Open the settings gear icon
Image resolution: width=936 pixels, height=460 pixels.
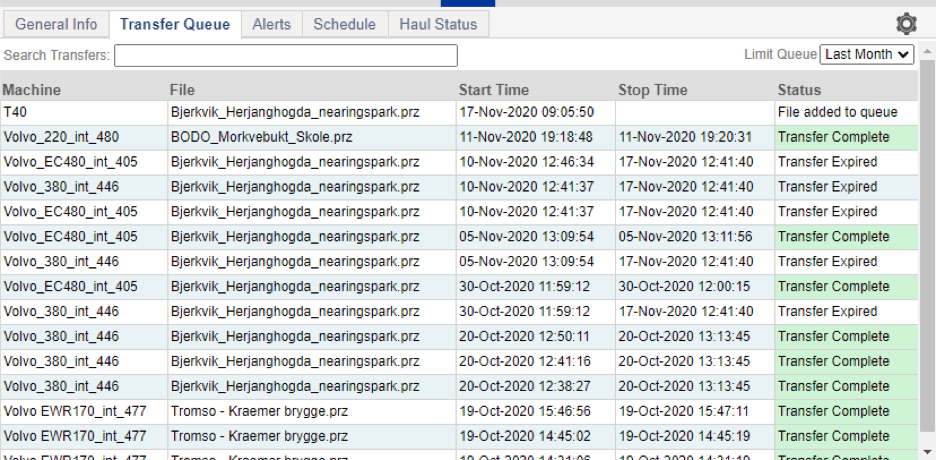coord(906,24)
